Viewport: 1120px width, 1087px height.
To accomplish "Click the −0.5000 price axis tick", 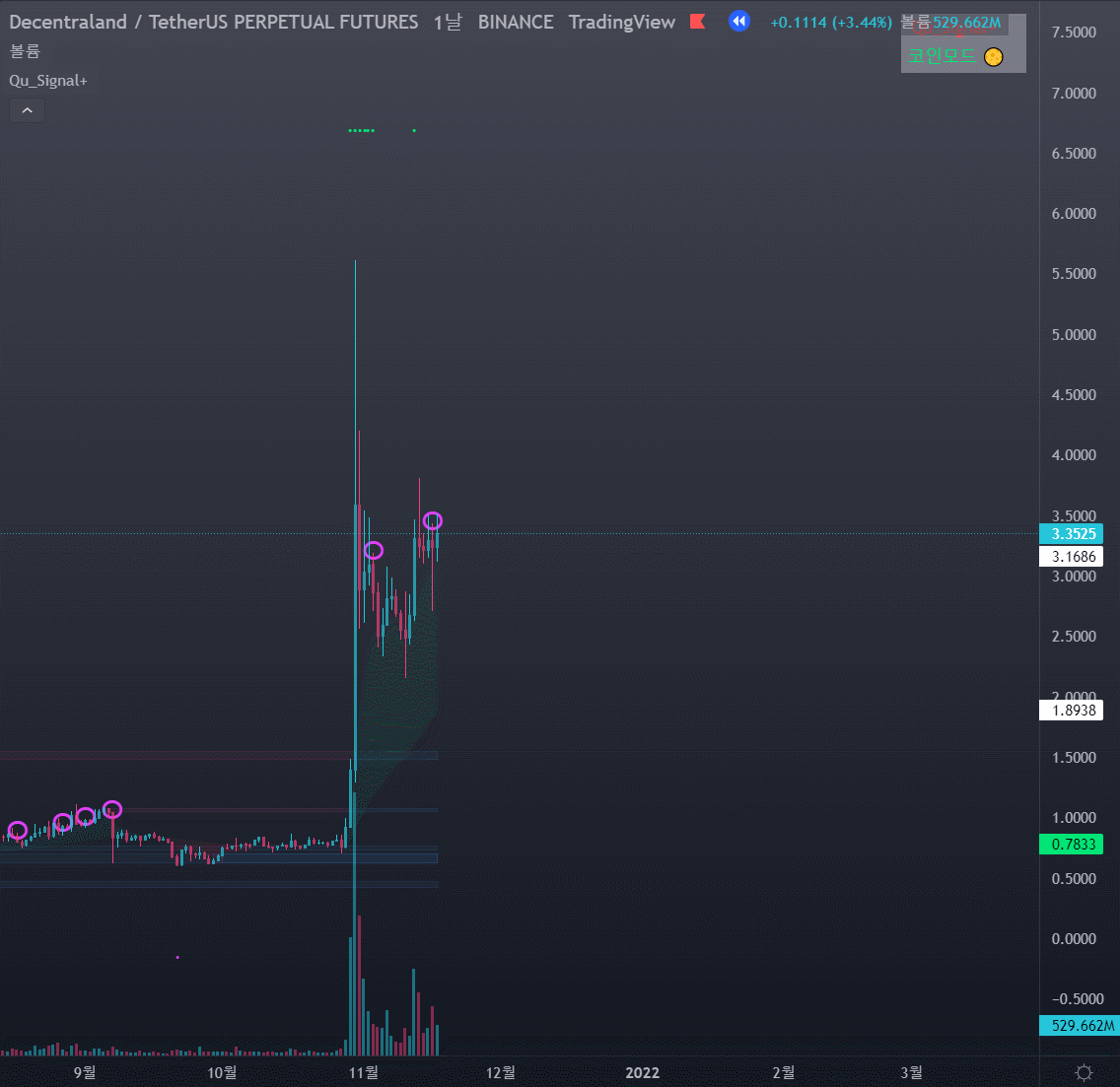I will click(1078, 999).
